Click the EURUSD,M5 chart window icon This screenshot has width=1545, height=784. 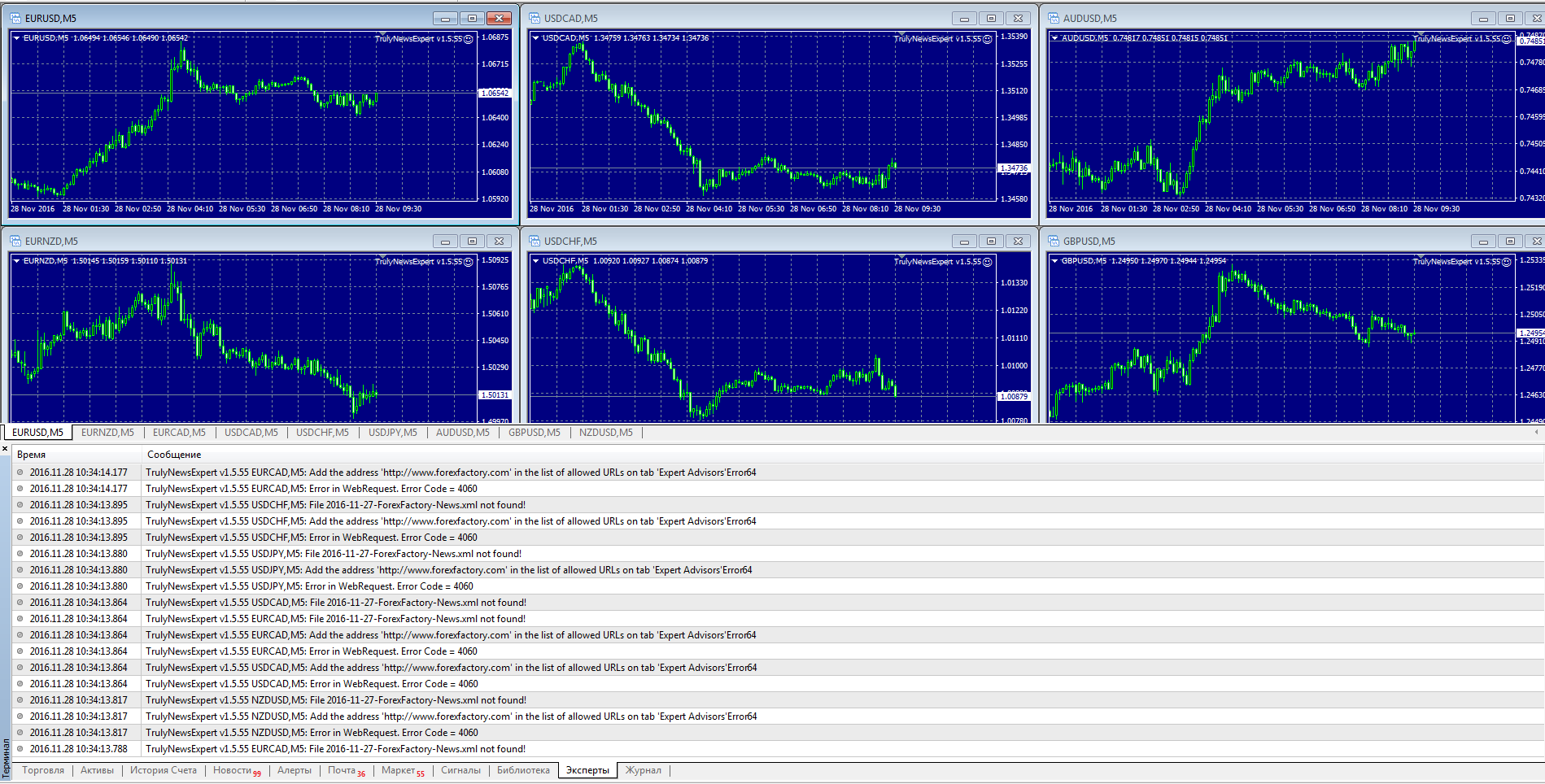point(15,18)
